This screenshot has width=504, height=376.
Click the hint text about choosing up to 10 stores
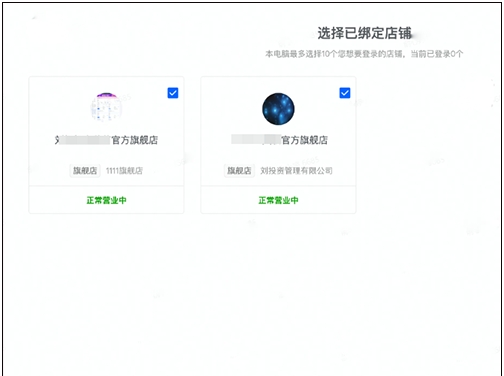(364, 54)
